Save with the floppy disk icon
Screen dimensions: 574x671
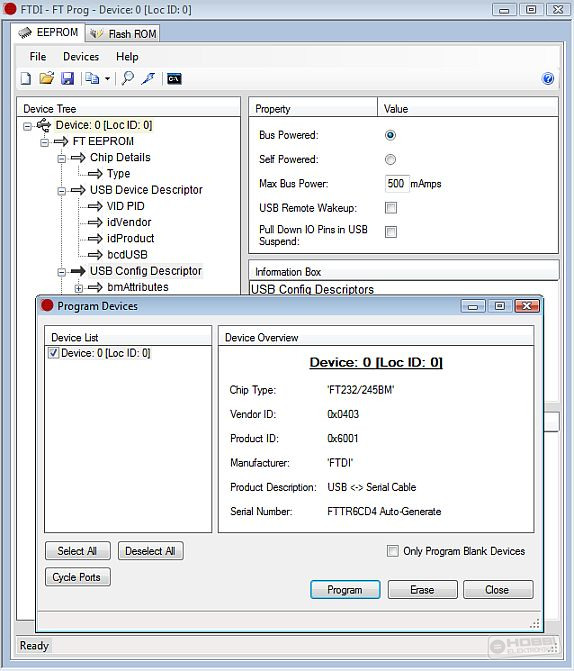coord(68,79)
